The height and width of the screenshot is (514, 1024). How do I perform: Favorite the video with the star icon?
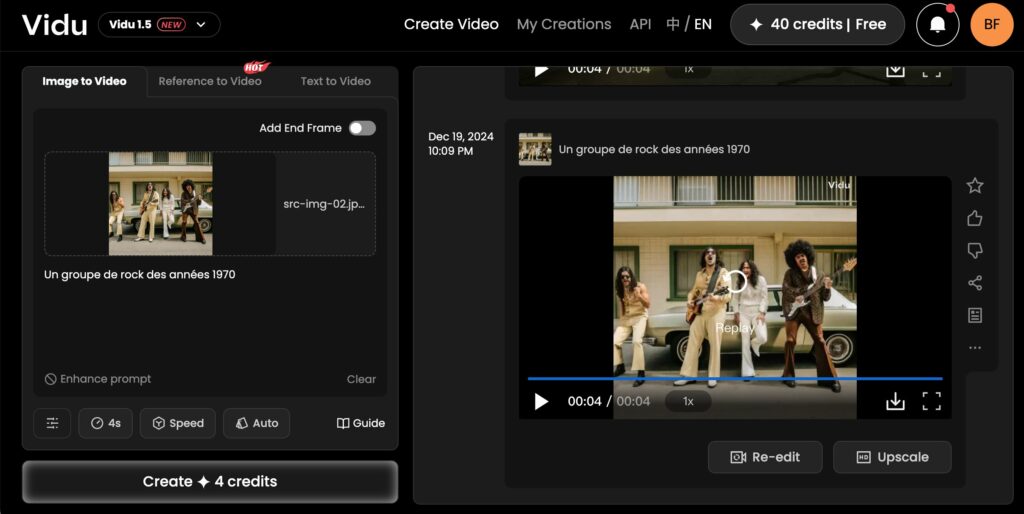tap(975, 186)
